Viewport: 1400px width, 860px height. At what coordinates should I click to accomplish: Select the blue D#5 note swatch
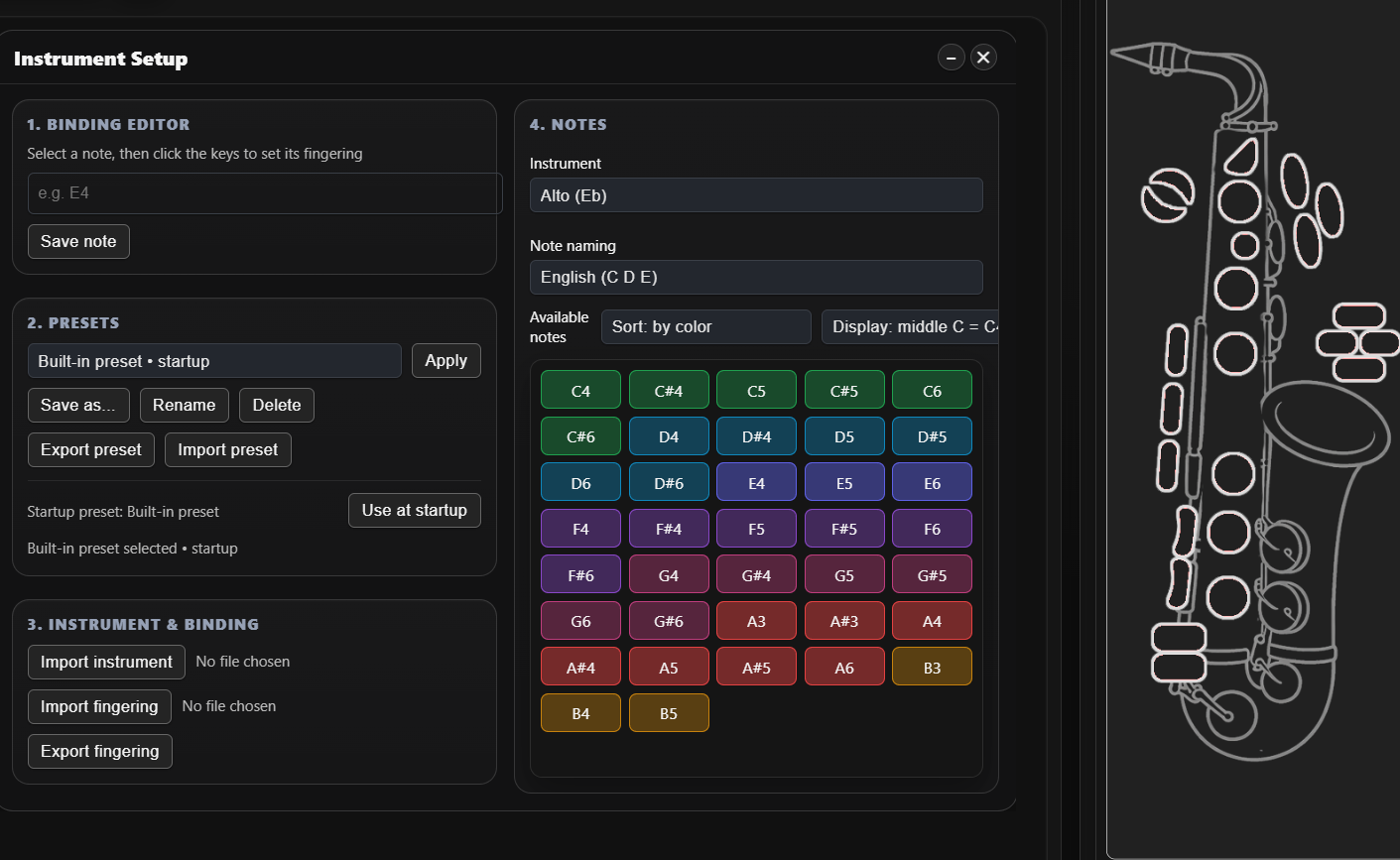coord(931,436)
